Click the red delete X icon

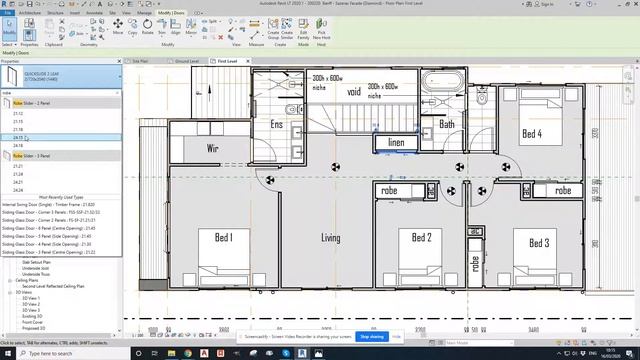click(x=220, y=37)
